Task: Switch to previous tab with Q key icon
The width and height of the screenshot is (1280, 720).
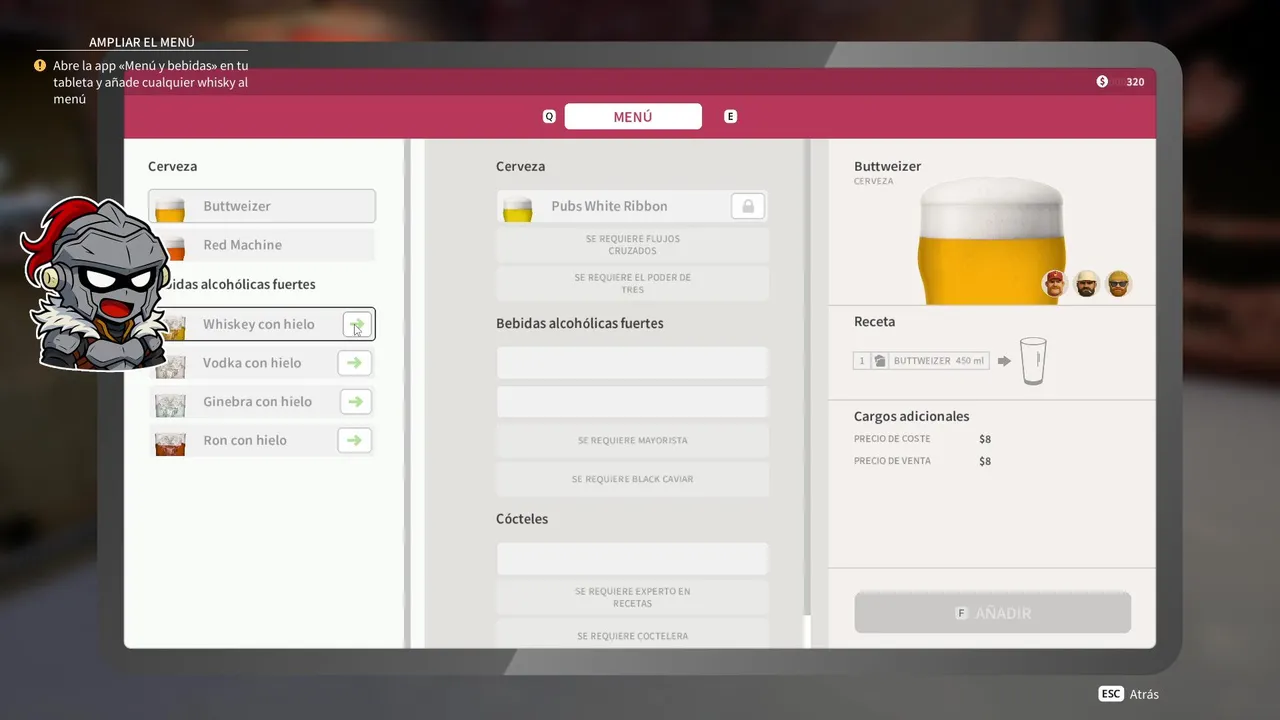Action: [549, 117]
